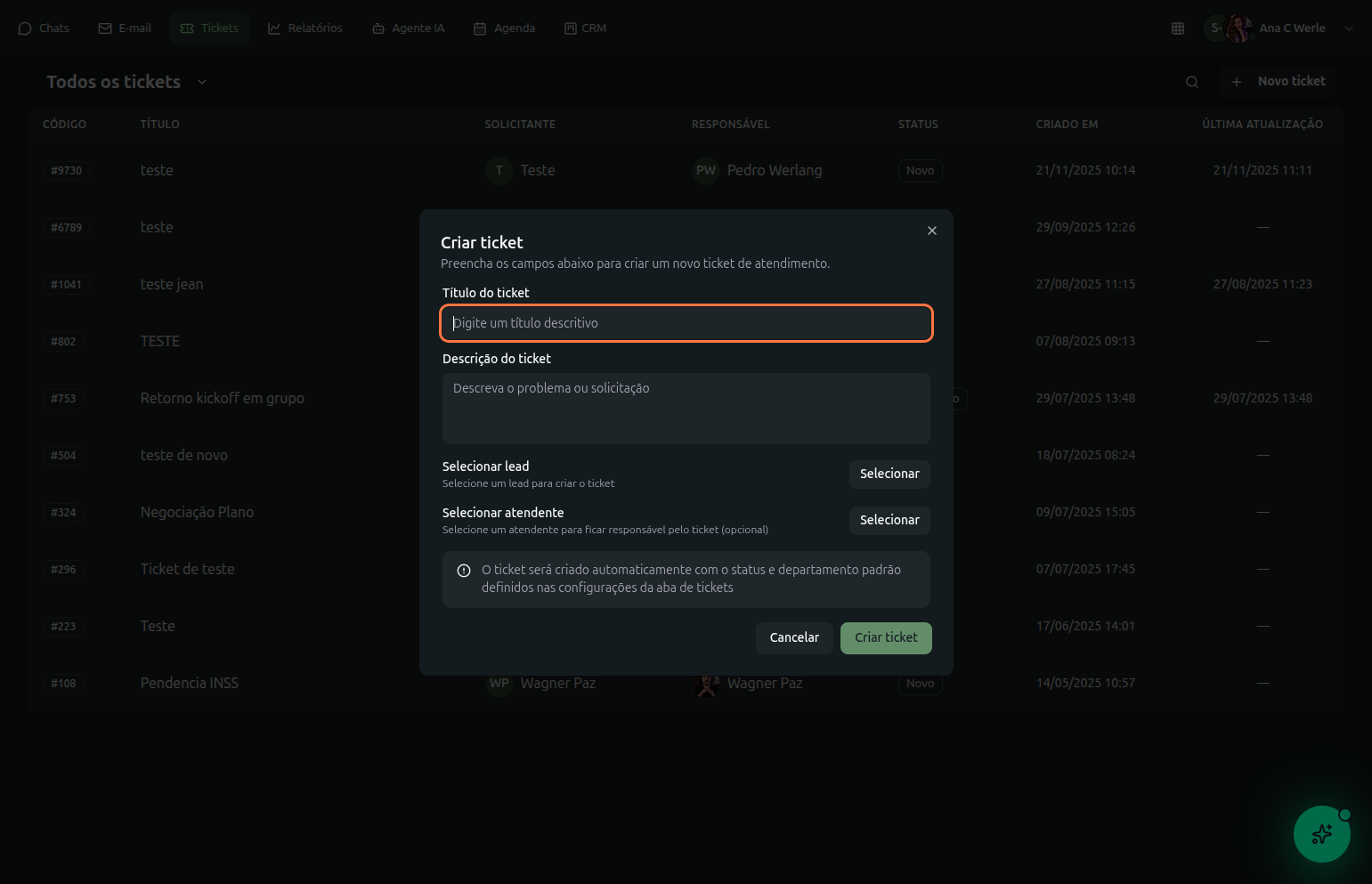Open Selecionar for atendente selection
Image resolution: width=1372 pixels, height=884 pixels.
(x=889, y=520)
